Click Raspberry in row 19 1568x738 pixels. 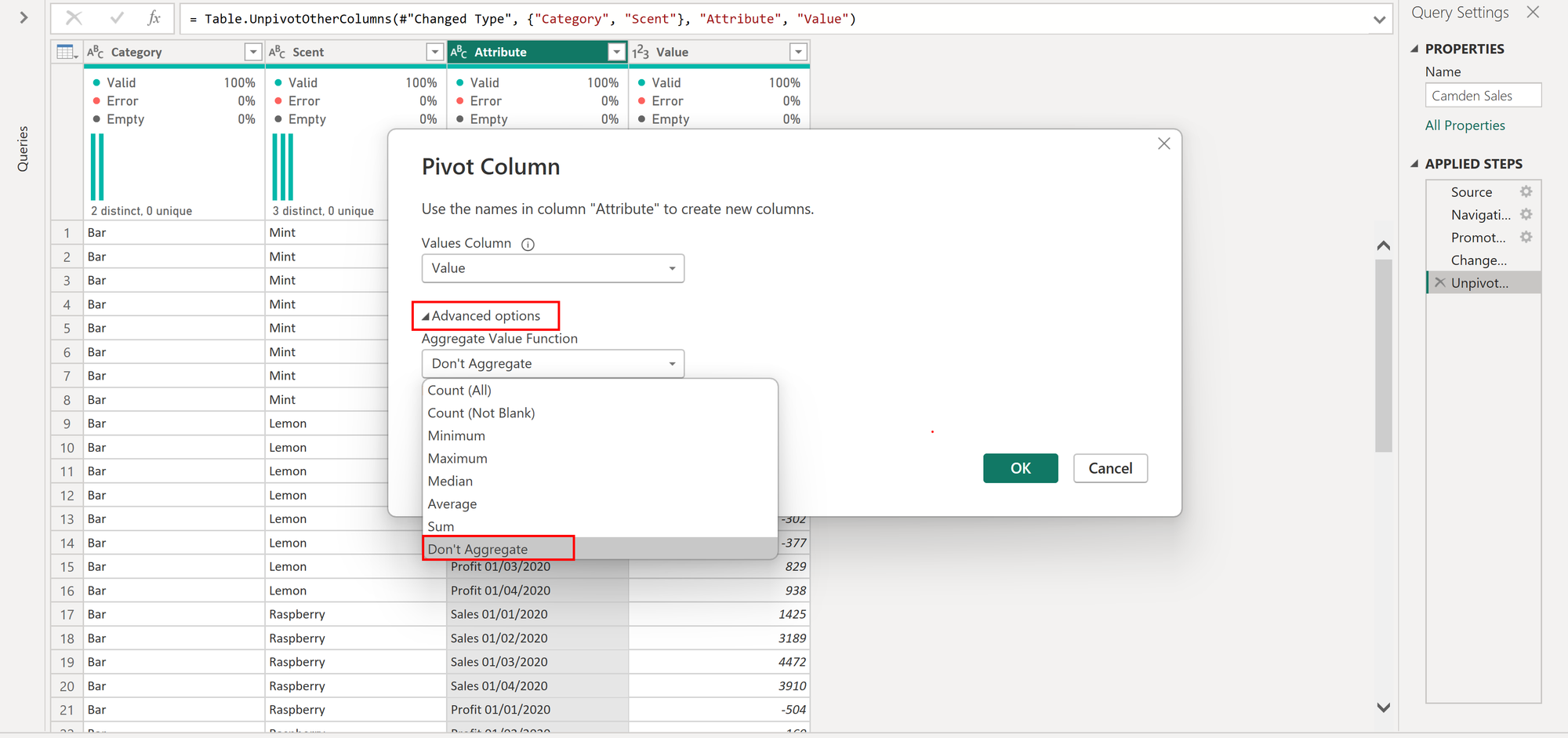(356, 662)
